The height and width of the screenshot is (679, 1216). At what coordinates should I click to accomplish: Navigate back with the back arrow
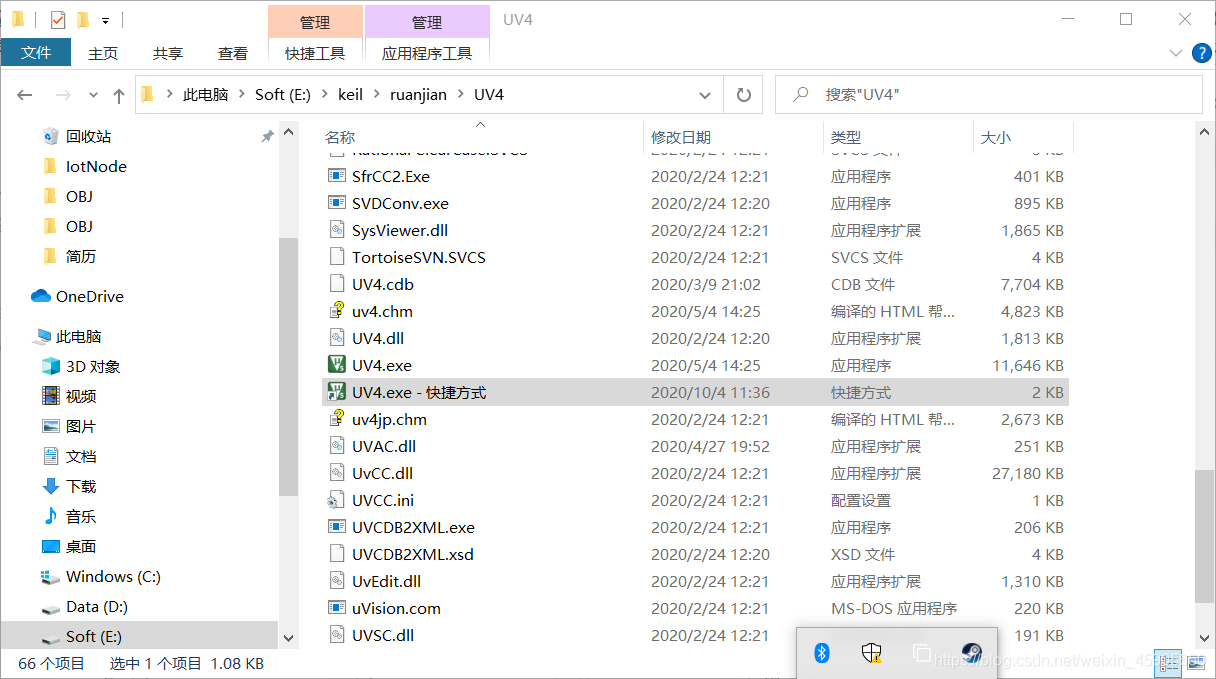pos(25,95)
